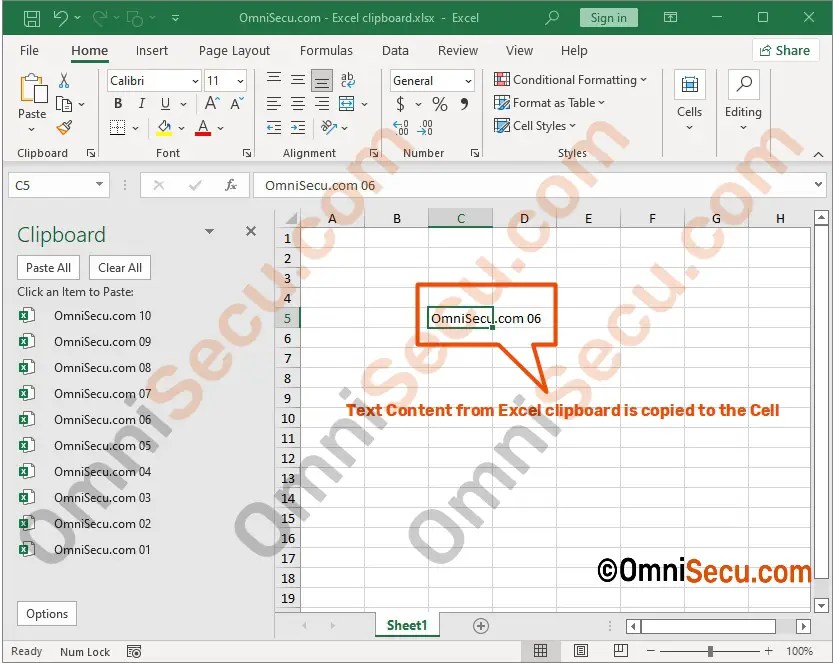Expand the Cell Styles menu
The width and height of the screenshot is (833, 663).
tap(535, 126)
